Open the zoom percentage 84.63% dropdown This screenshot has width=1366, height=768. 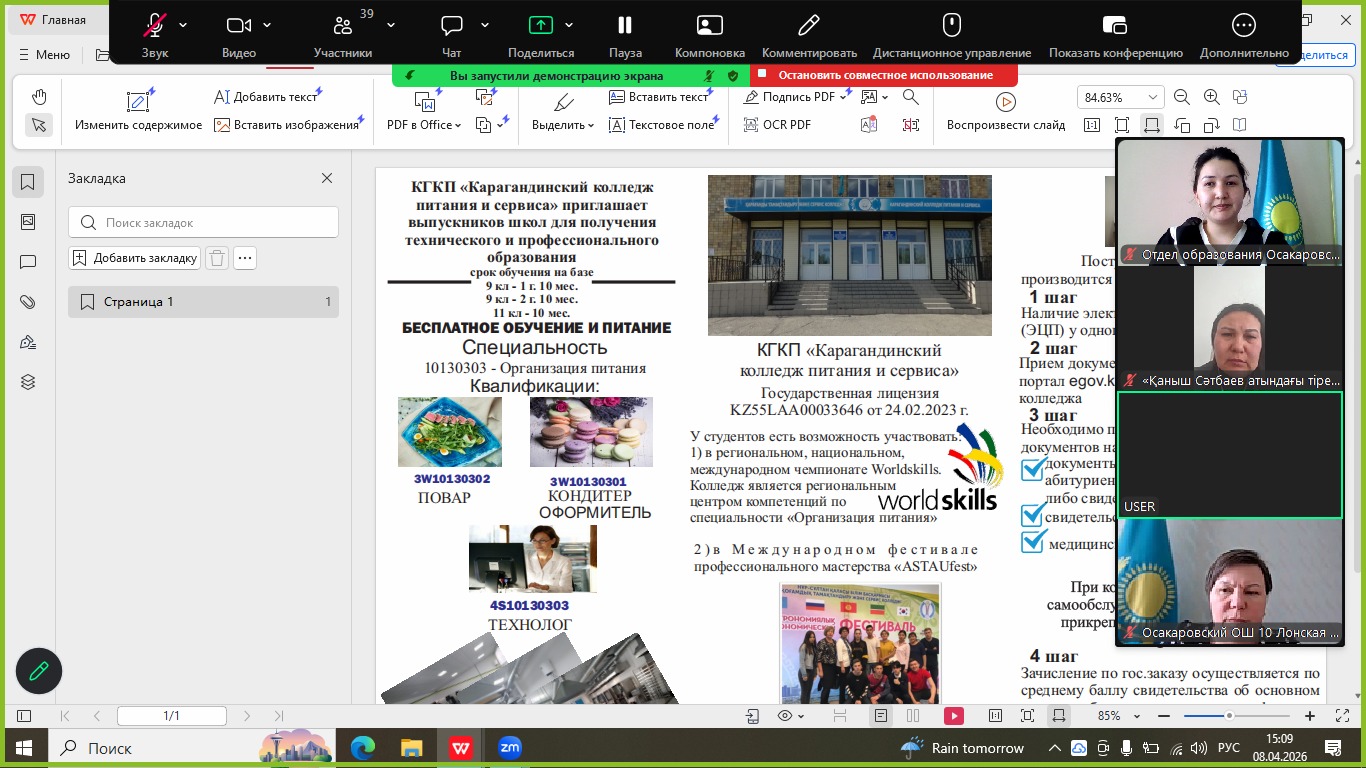[1154, 97]
